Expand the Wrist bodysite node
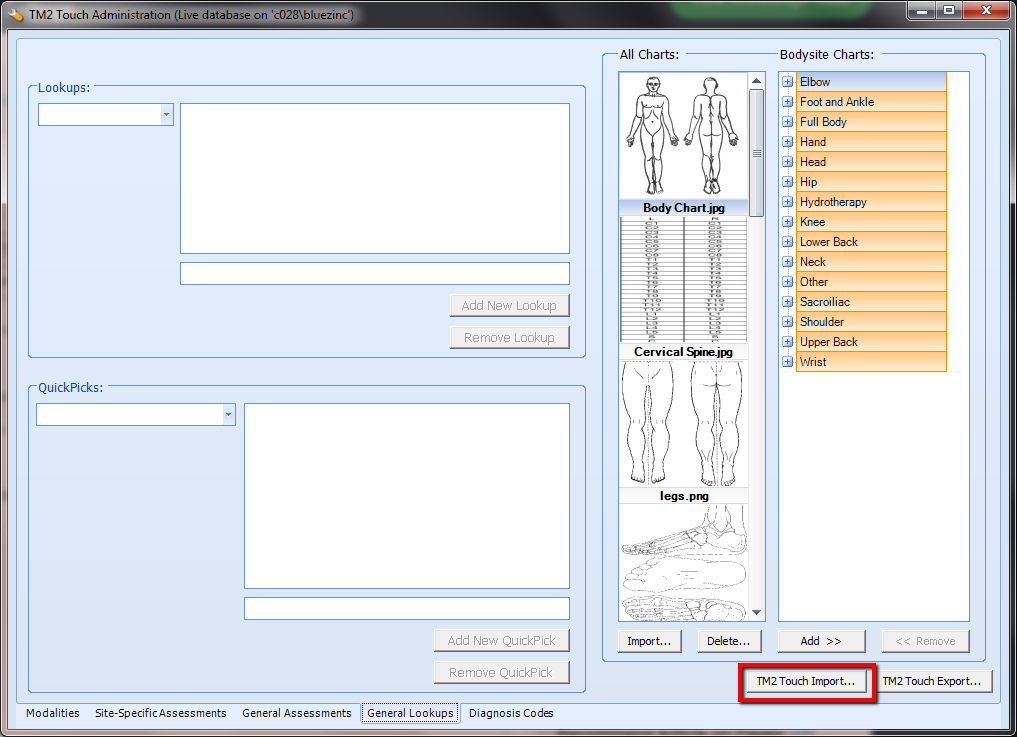1017x737 pixels. (x=787, y=361)
